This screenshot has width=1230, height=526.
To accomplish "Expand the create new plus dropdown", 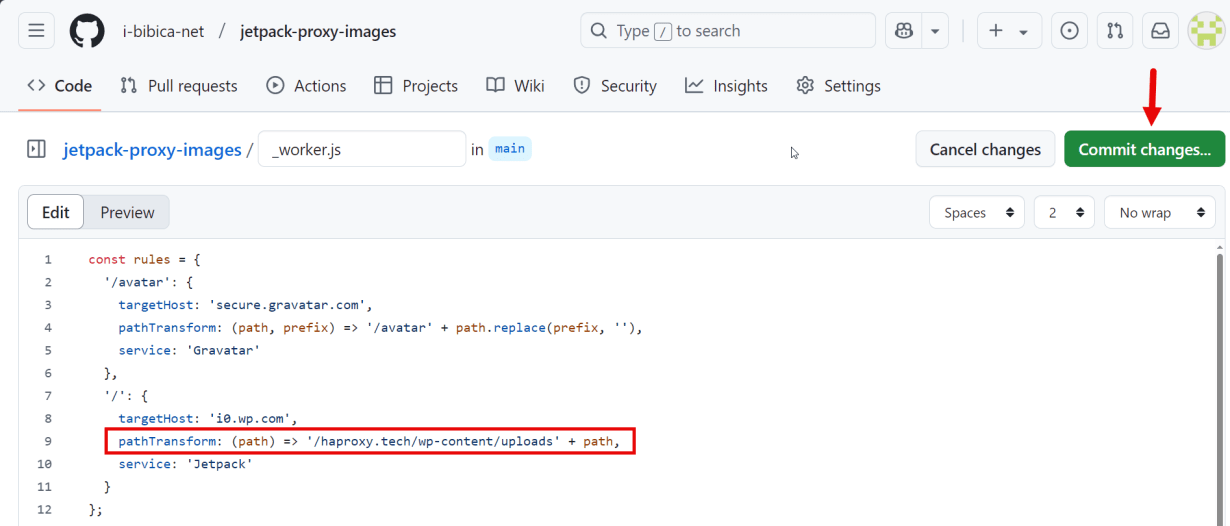I will (1008, 31).
